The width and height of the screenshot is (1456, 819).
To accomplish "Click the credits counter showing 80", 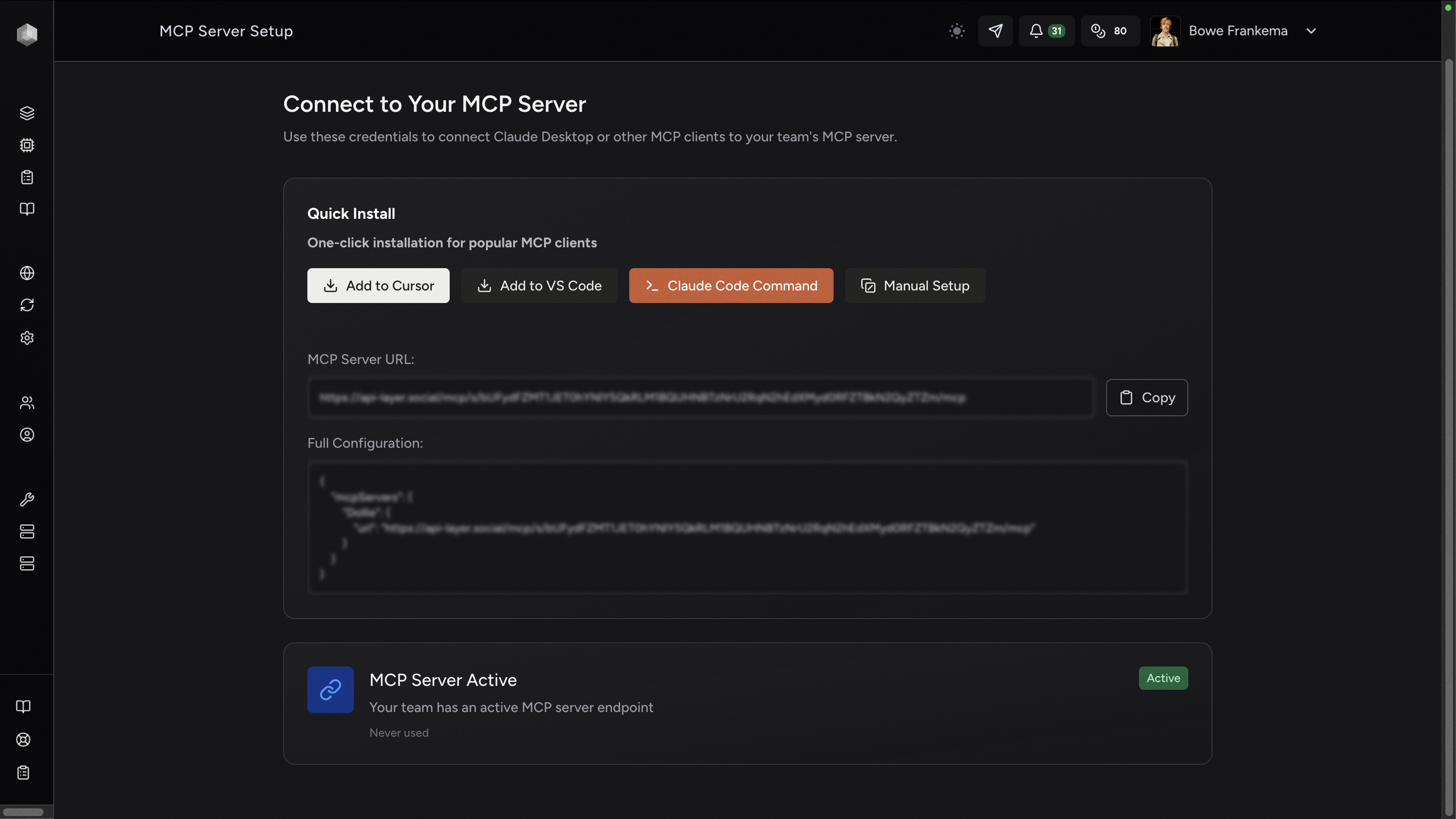I will tap(1109, 31).
